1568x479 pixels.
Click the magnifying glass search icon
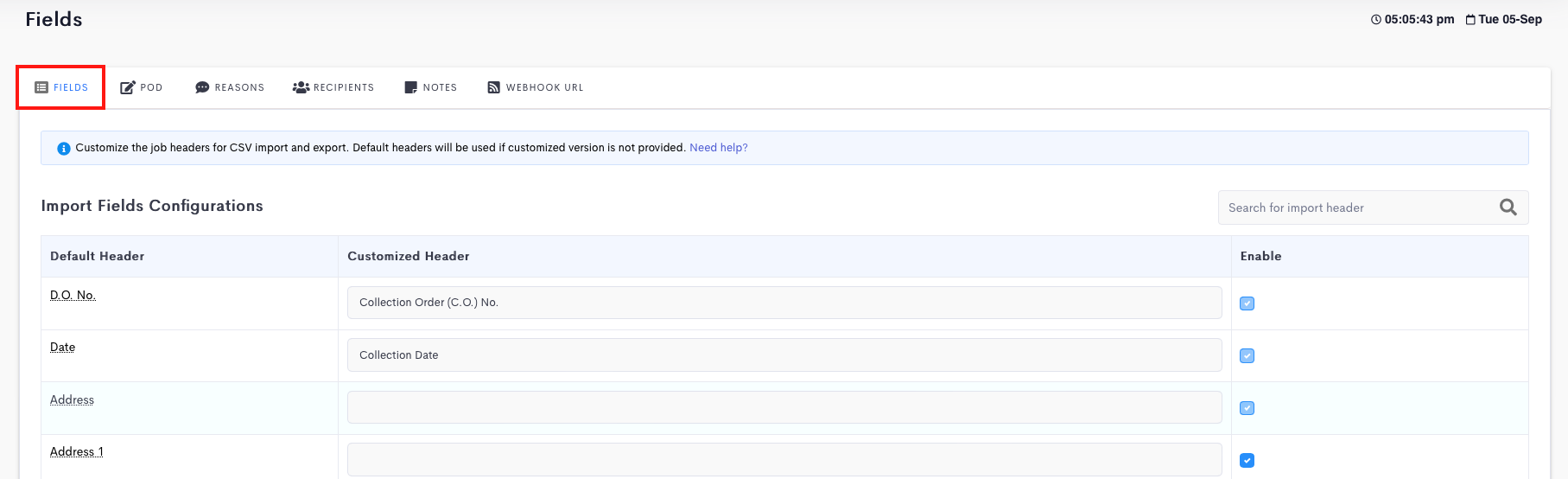(1508, 208)
